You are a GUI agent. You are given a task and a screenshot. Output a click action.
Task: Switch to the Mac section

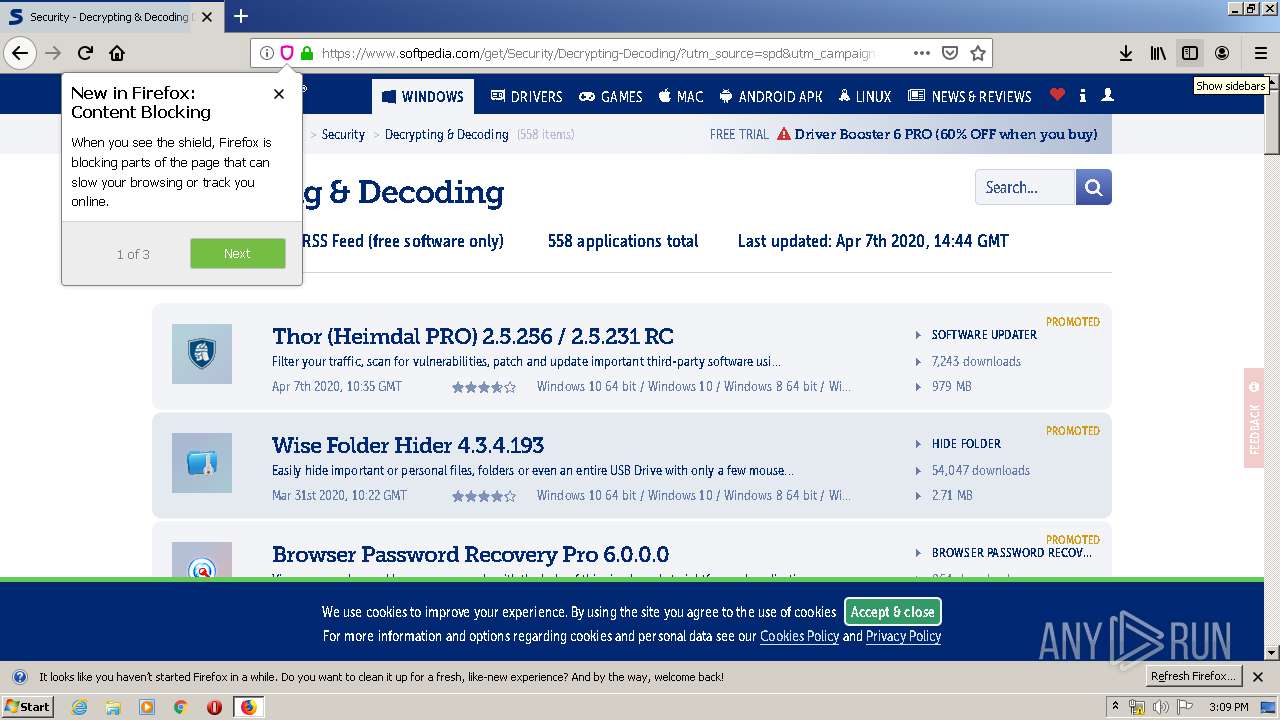point(681,96)
